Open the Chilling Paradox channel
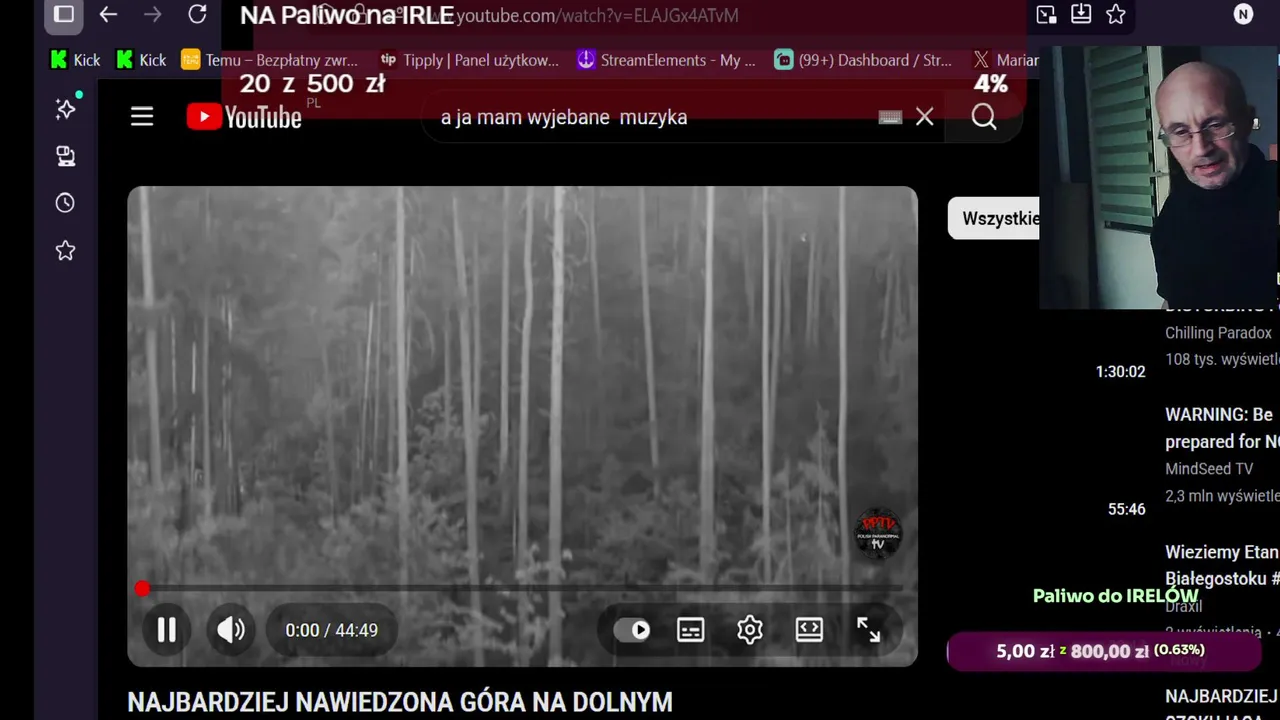Screen dimensions: 1280x720 pyautogui.click(x=1218, y=333)
